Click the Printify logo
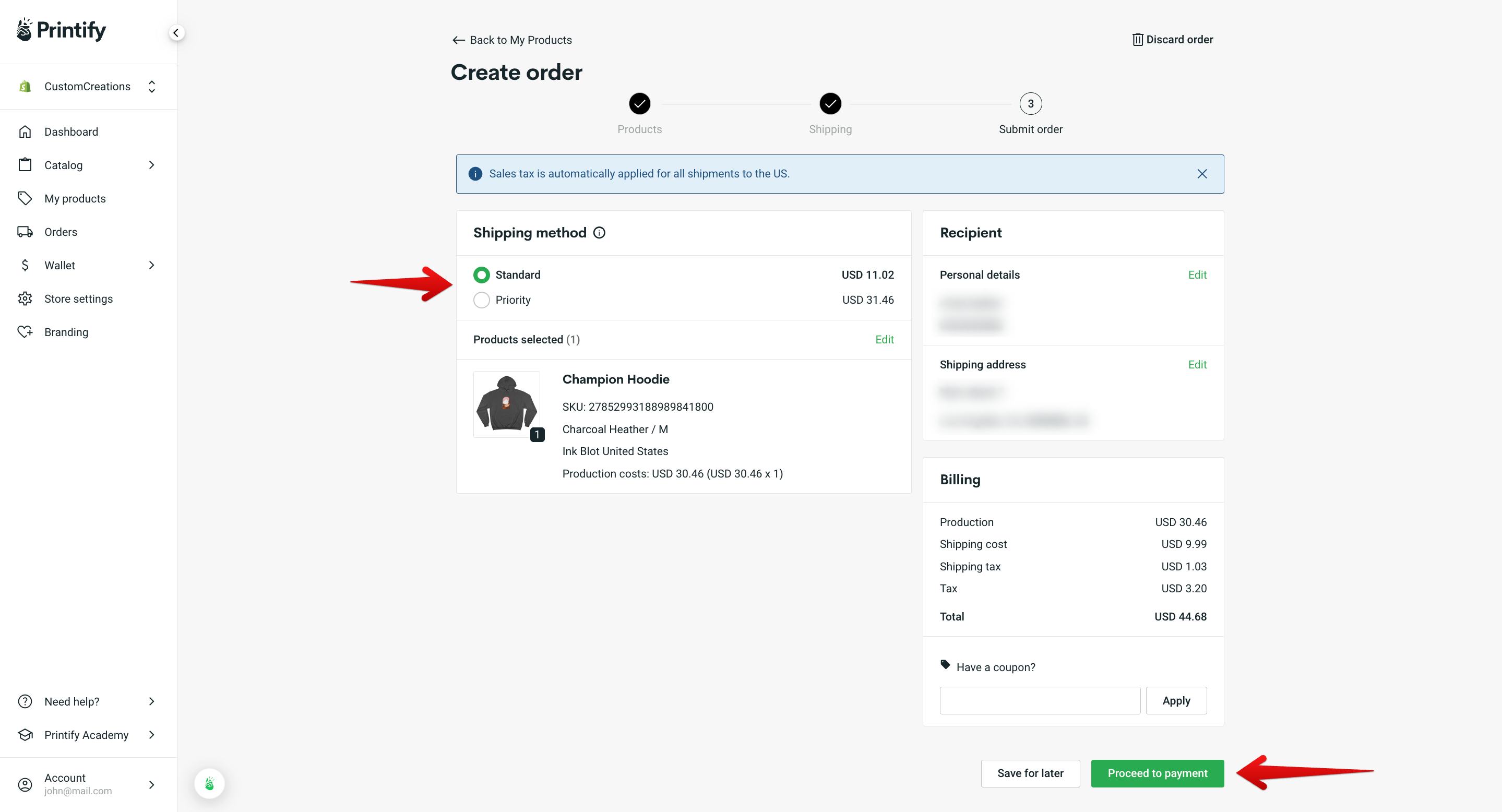The height and width of the screenshot is (812, 1502). [61, 30]
